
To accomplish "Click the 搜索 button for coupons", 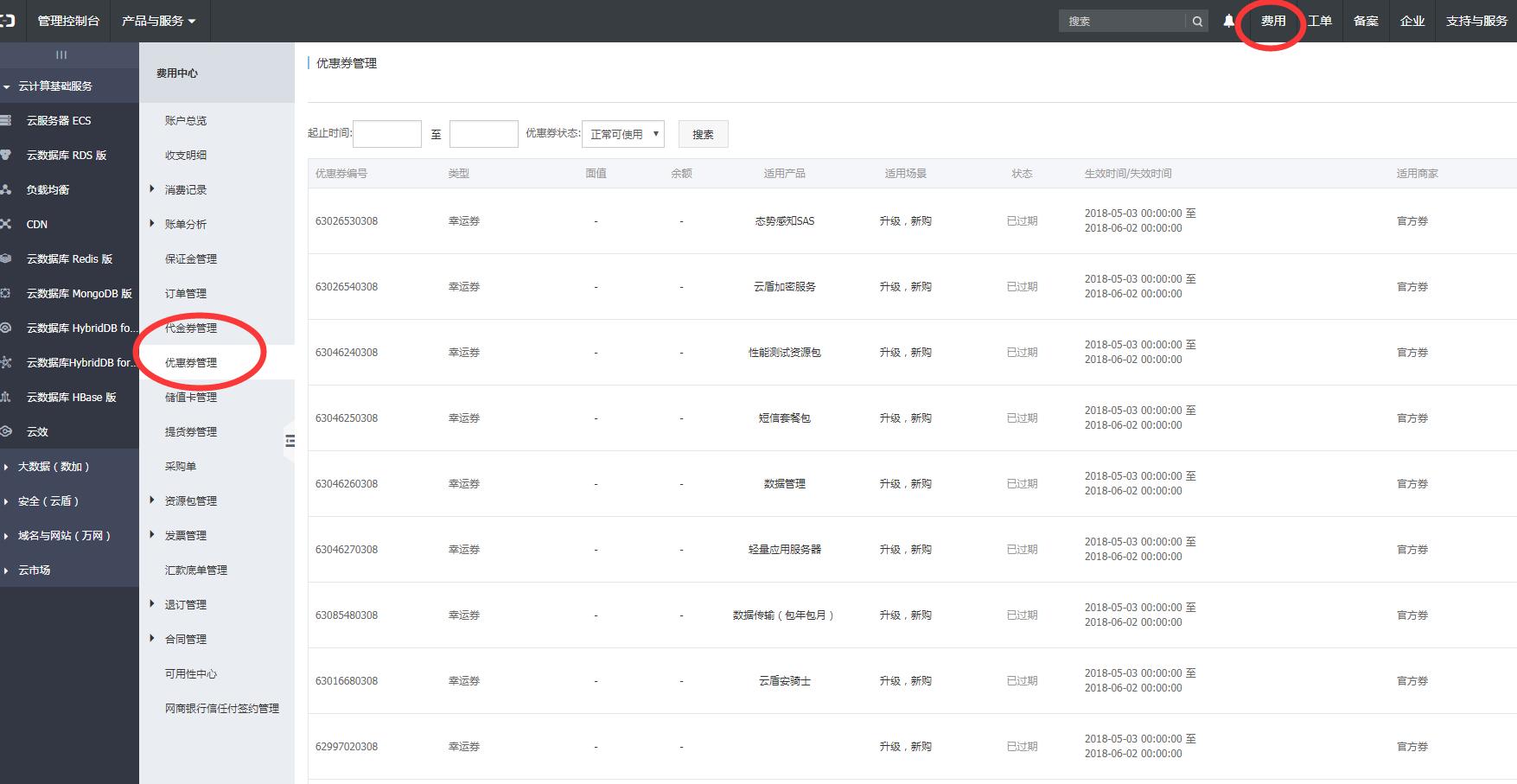I will tap(703, 134).
